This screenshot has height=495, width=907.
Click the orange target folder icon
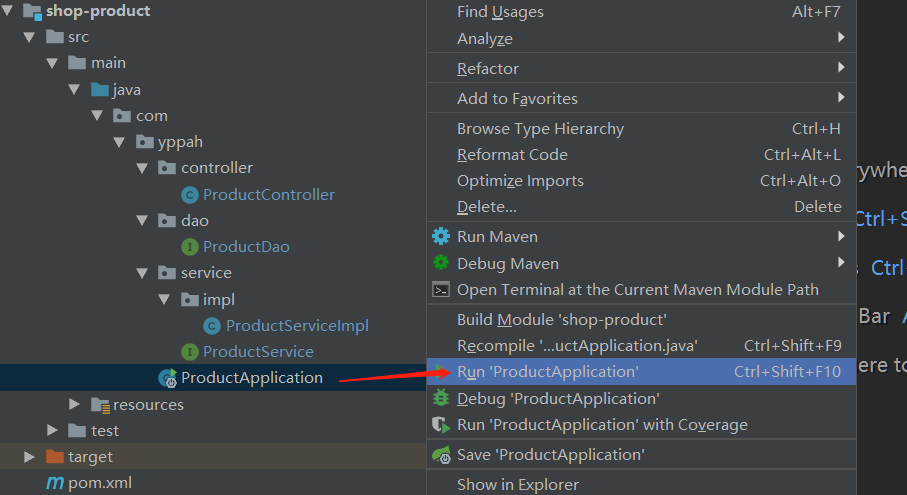(55, 457)
